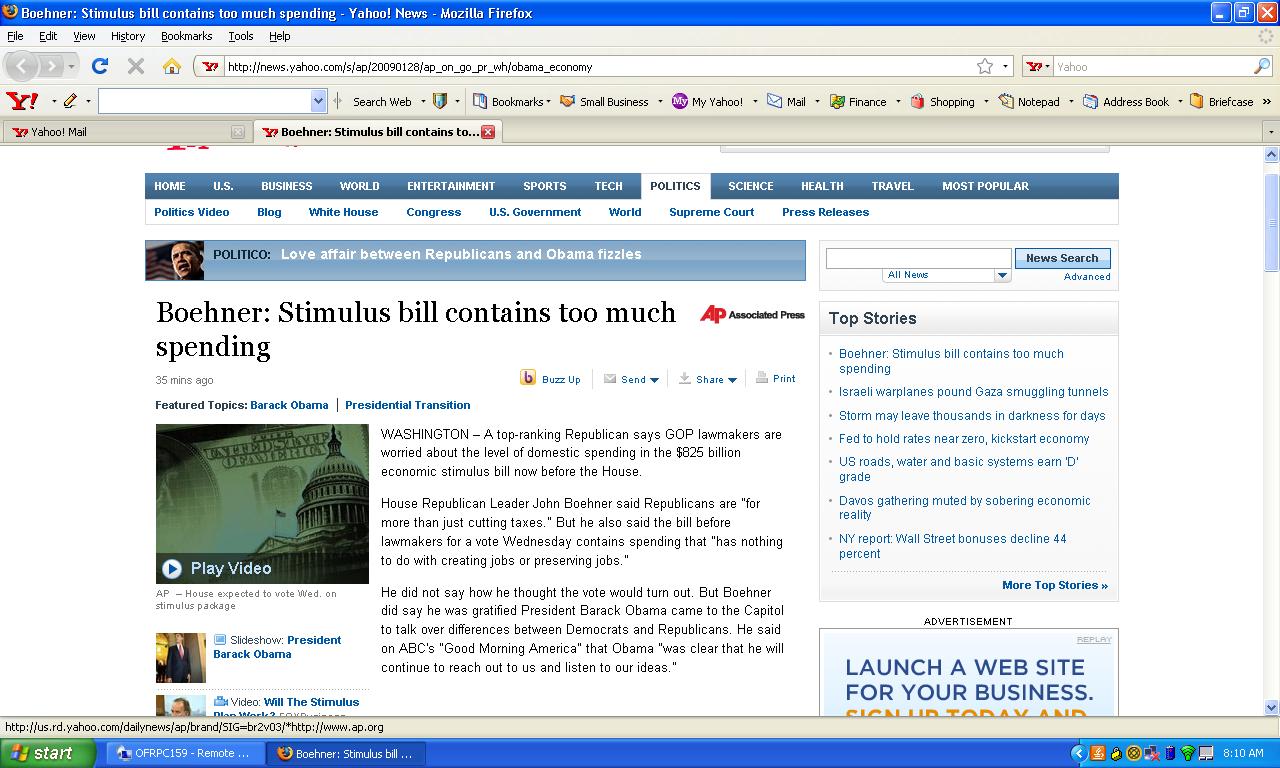Open Mail from the Yahoo toolbar
1280x768 pixels.
[787, 101]
